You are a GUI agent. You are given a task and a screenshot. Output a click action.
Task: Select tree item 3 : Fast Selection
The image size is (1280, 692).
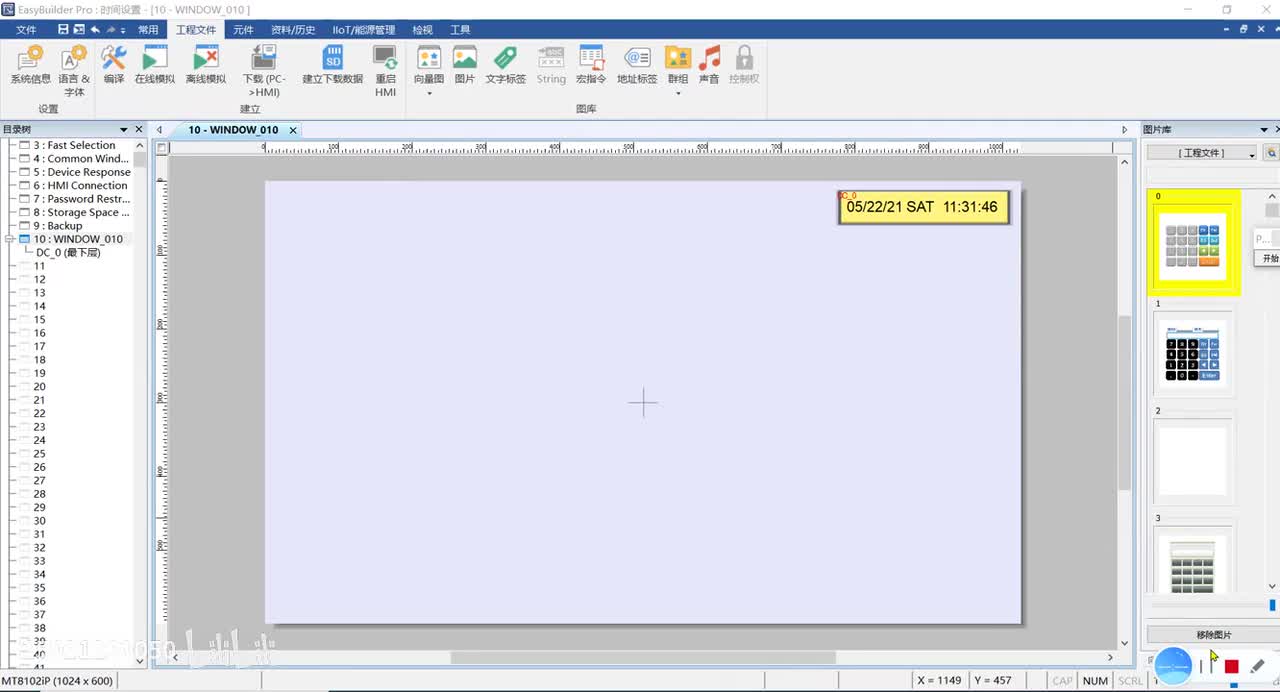[x=75, y=145]
